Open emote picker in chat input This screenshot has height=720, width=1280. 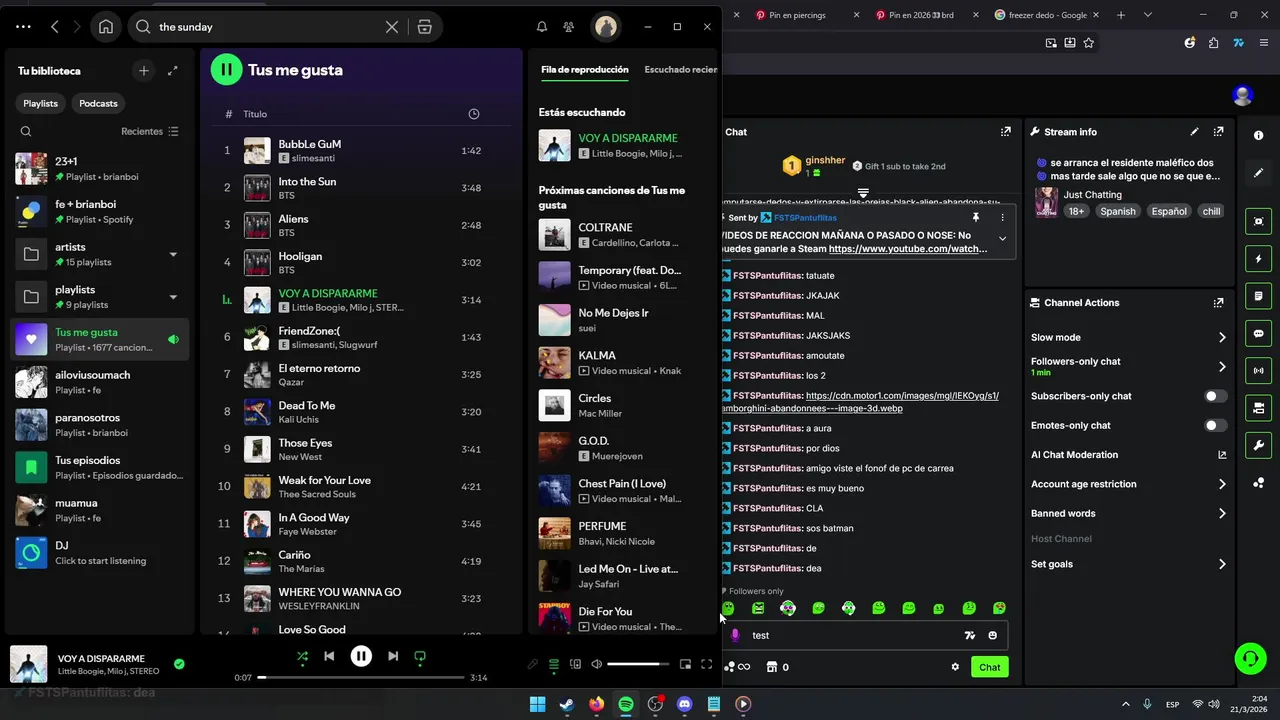pos(992,635)
